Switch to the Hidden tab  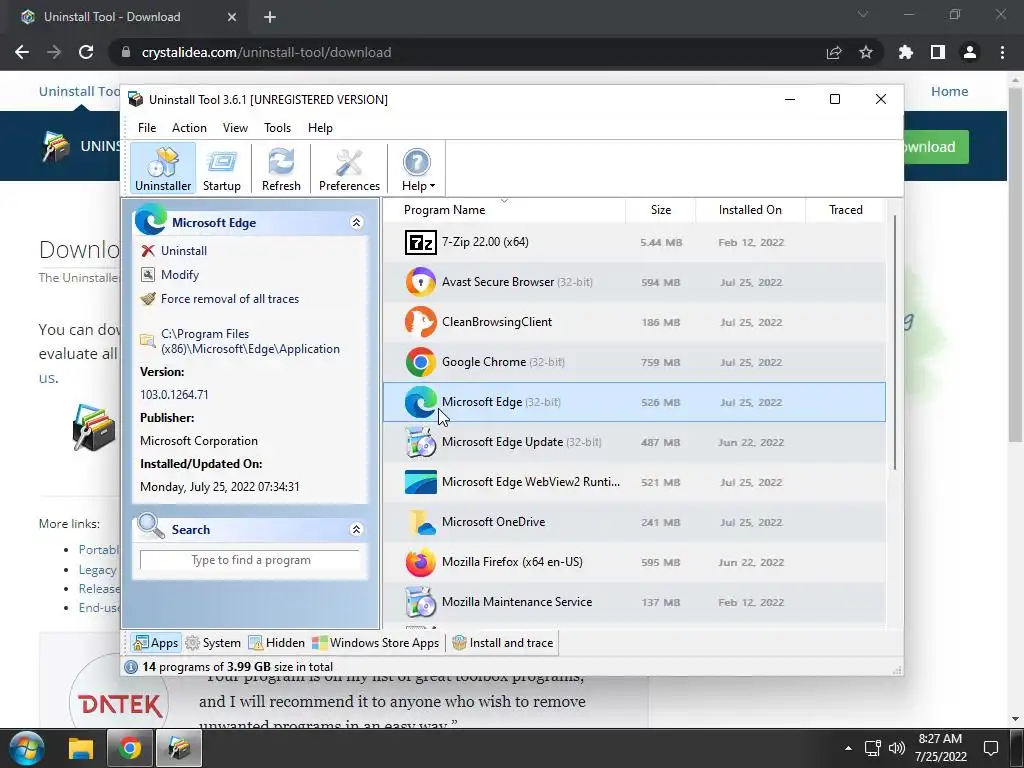tap(277, 643)
